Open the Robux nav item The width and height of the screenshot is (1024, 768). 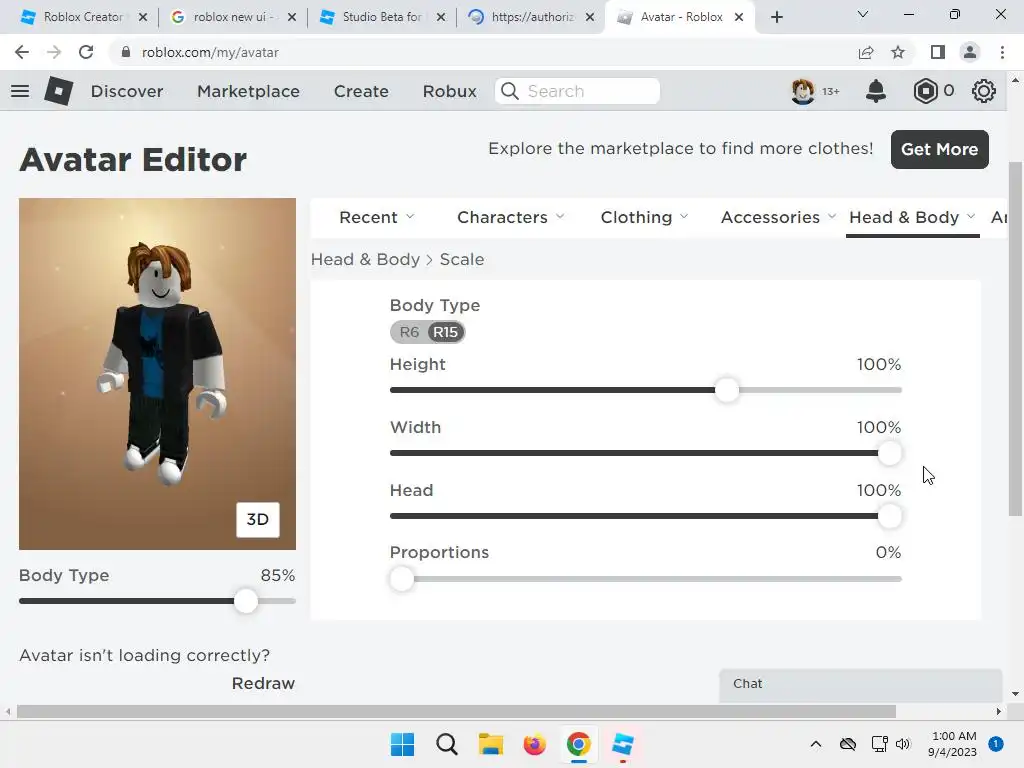click(x=449, y=91)
